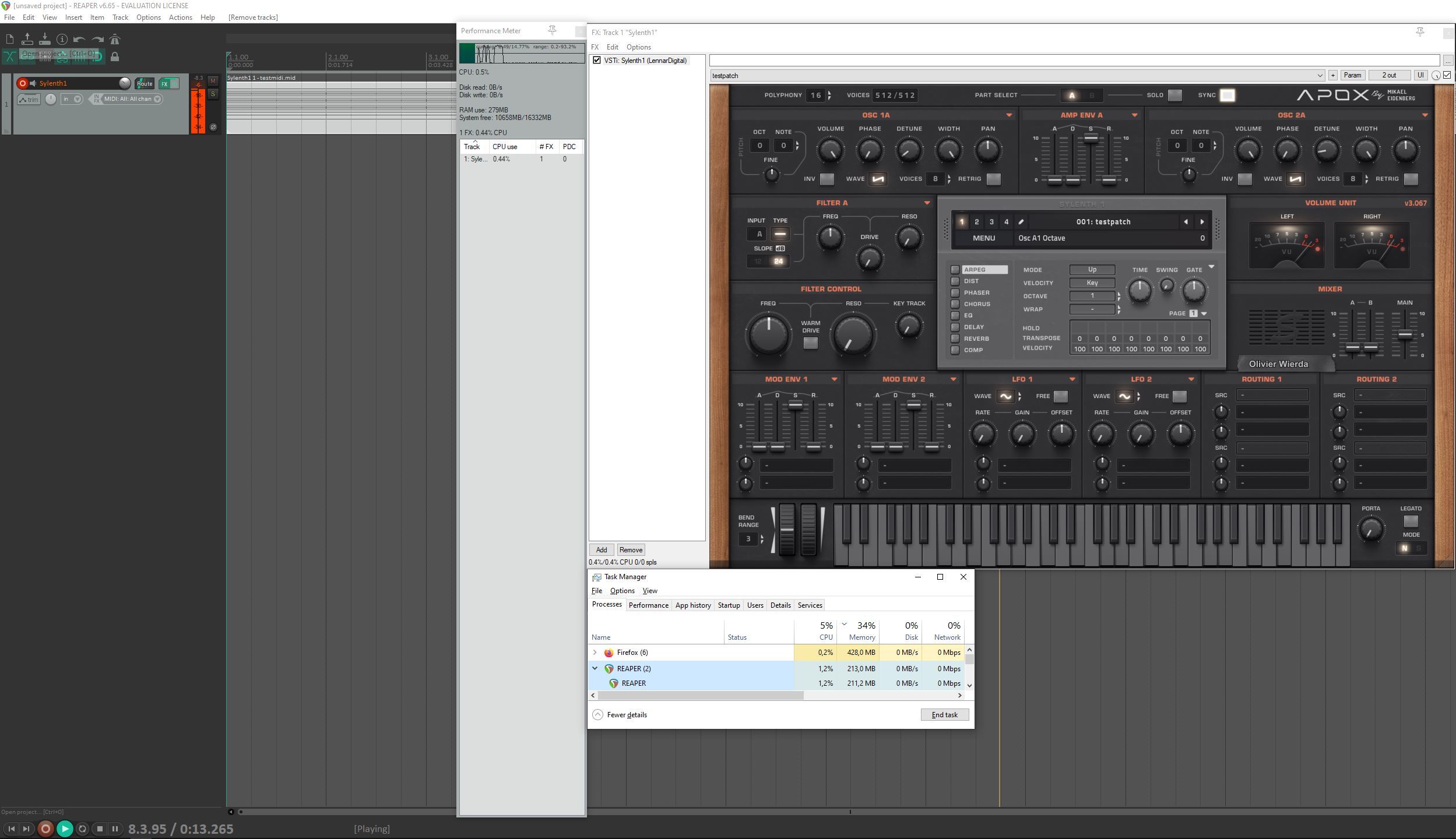Open the Track menu in REAPER

tap(120, 17)
